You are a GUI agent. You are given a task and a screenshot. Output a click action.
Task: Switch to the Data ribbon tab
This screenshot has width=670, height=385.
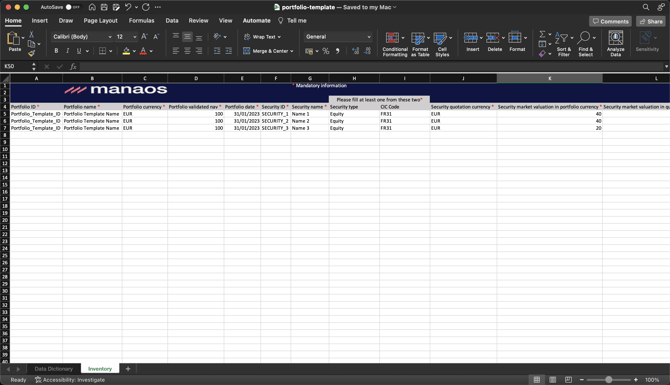point(172,21)
